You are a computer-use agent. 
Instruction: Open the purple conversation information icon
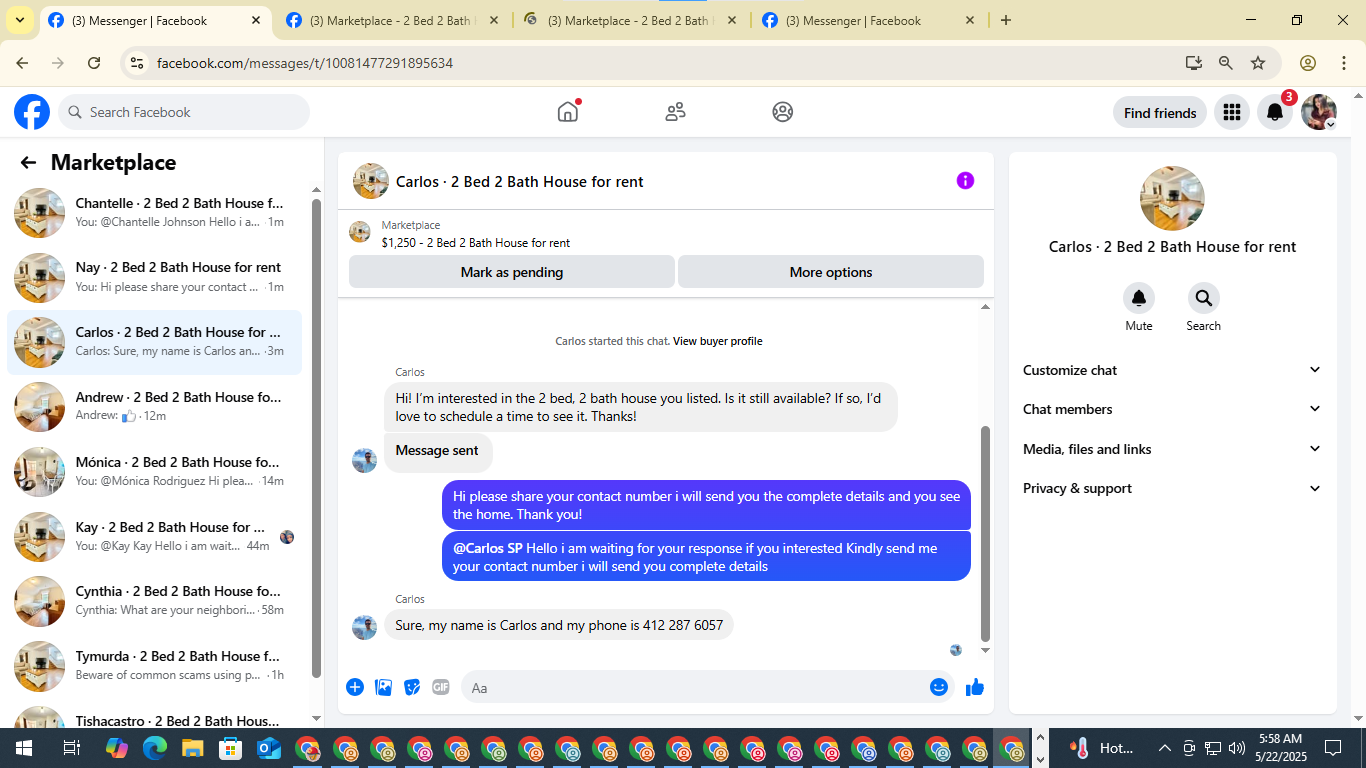click(965, 181)
